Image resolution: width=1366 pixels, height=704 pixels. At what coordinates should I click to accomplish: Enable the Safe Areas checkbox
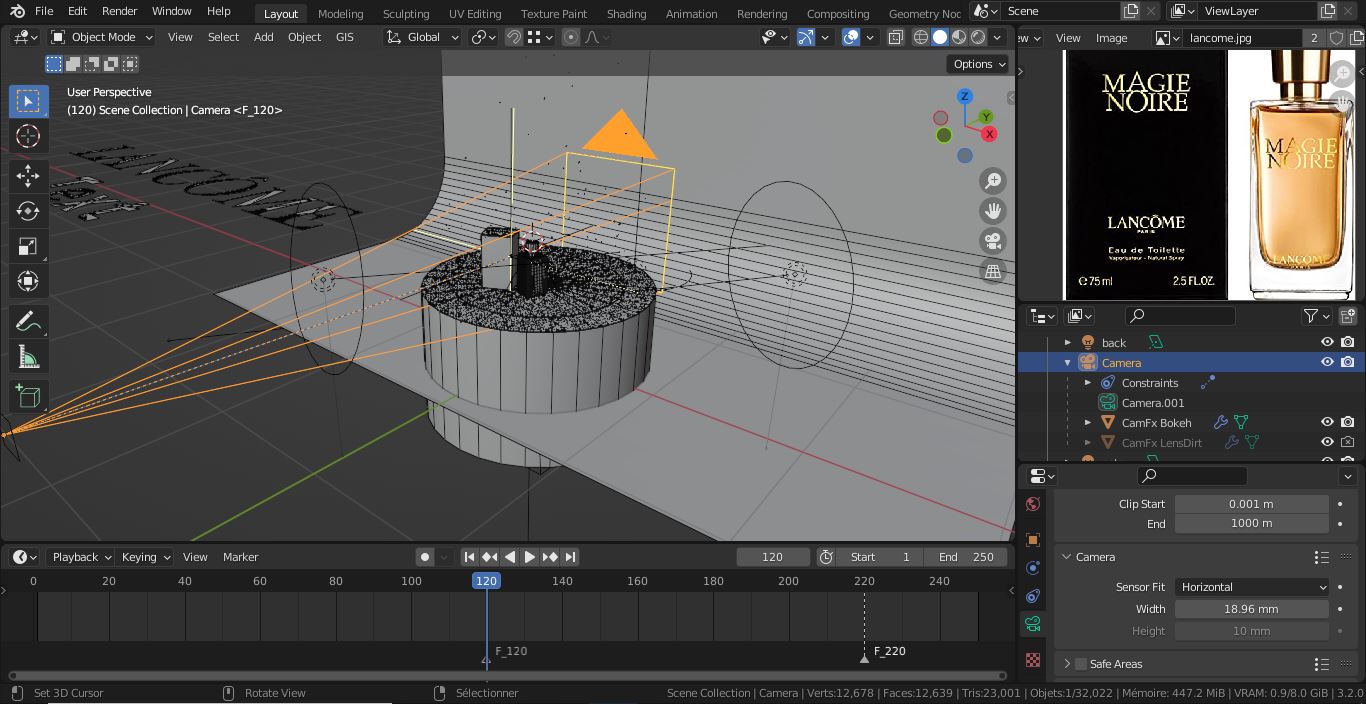coord(1080,664)
